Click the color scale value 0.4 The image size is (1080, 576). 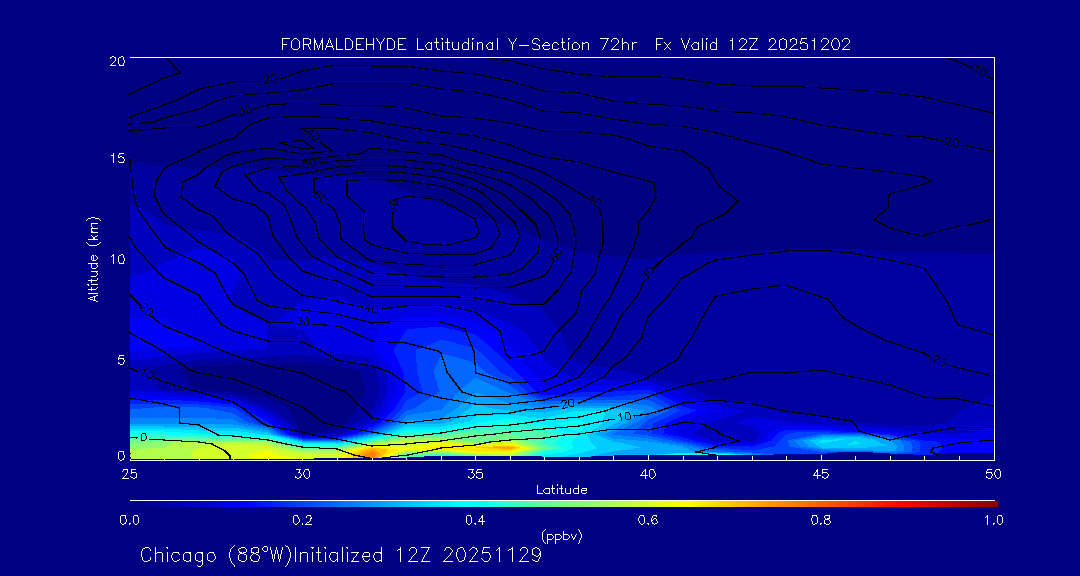pyautogui.click(x=475, y=520)
